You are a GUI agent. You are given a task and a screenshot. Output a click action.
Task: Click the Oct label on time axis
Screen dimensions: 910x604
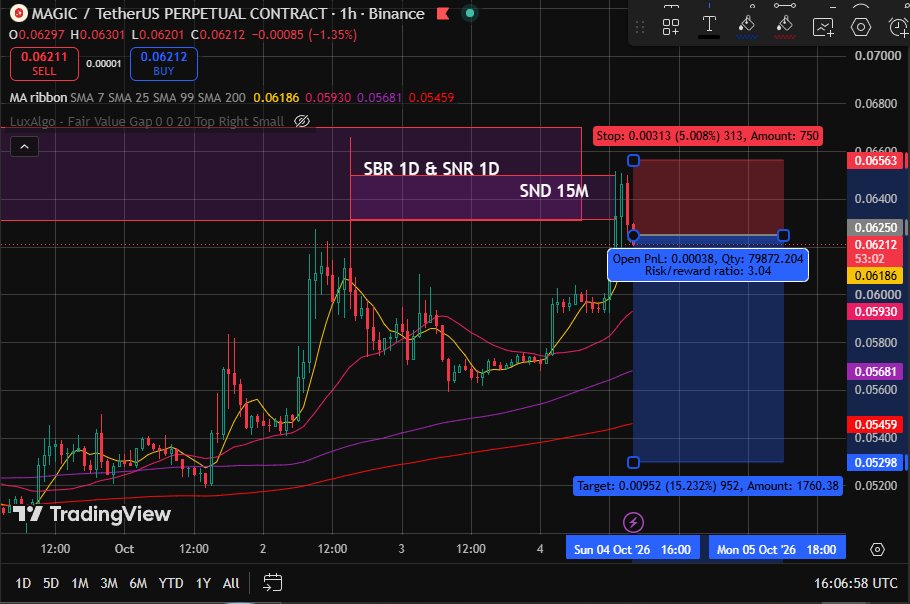[x=124, y=549]
